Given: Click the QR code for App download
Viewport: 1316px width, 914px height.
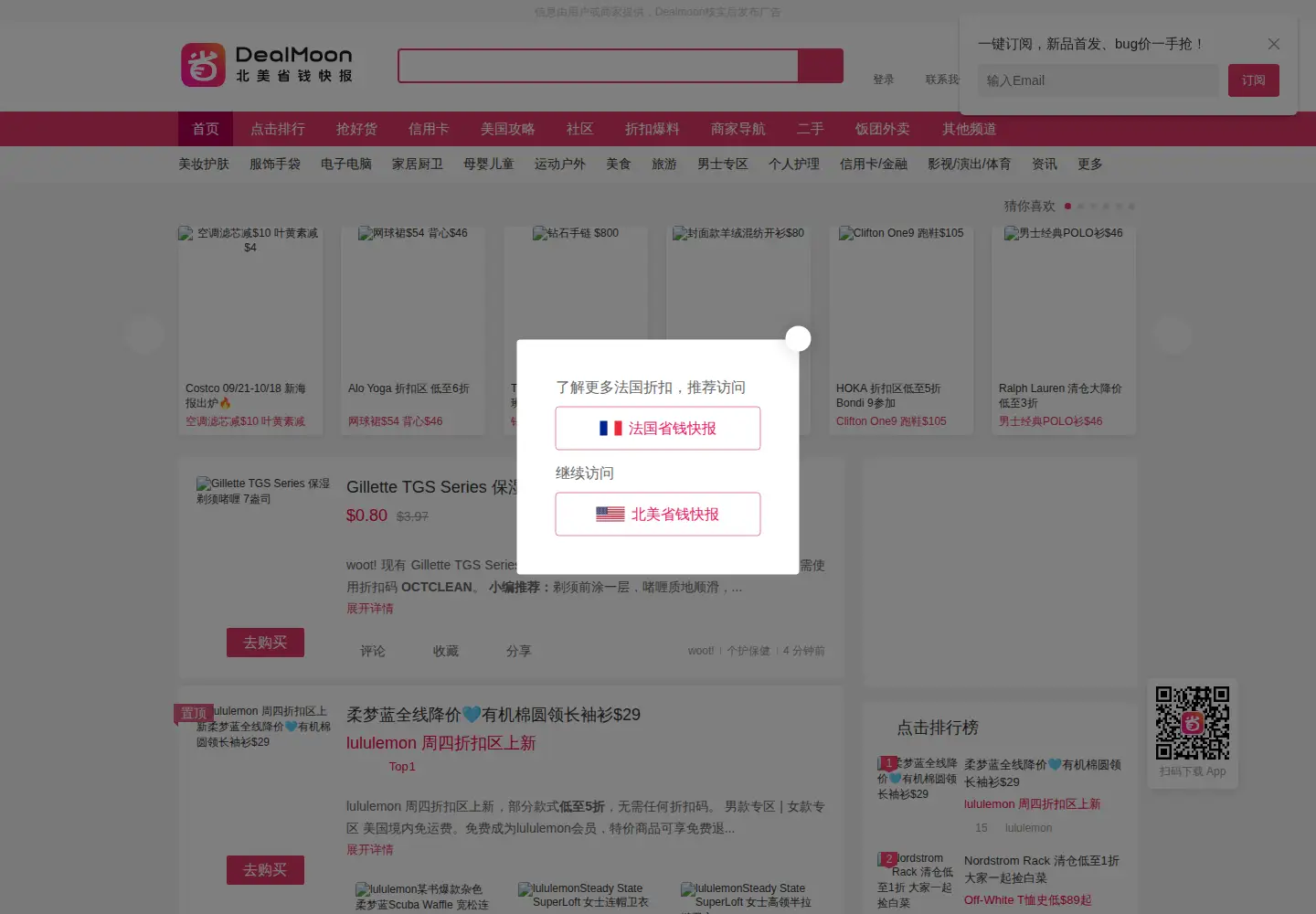Looking at the screenshot, I should 1193,723.
